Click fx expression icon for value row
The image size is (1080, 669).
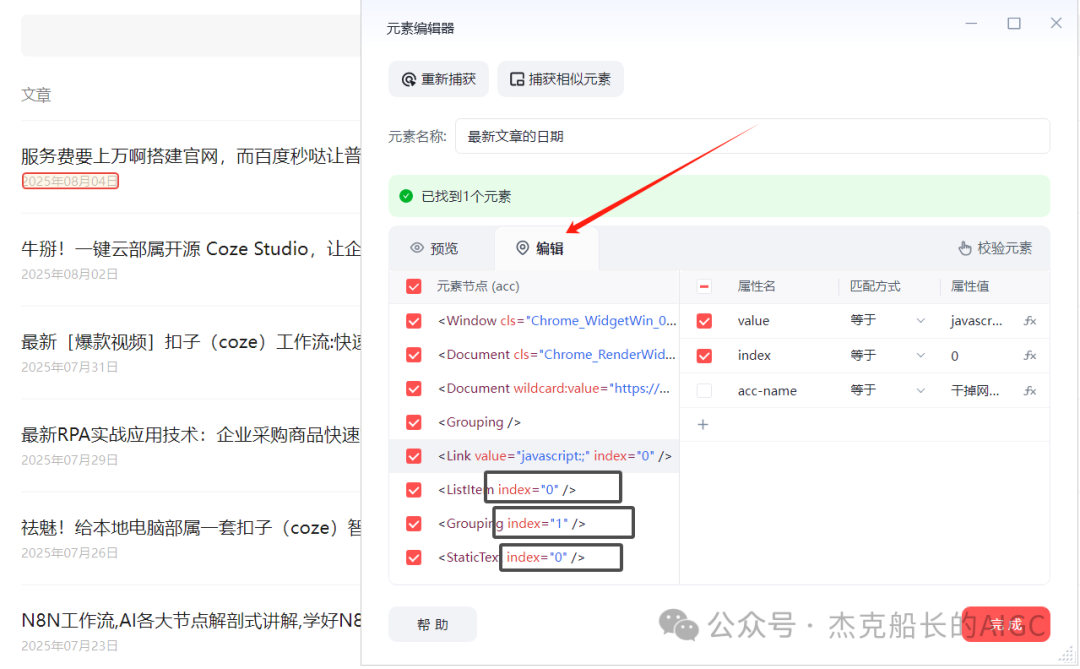1030,321
